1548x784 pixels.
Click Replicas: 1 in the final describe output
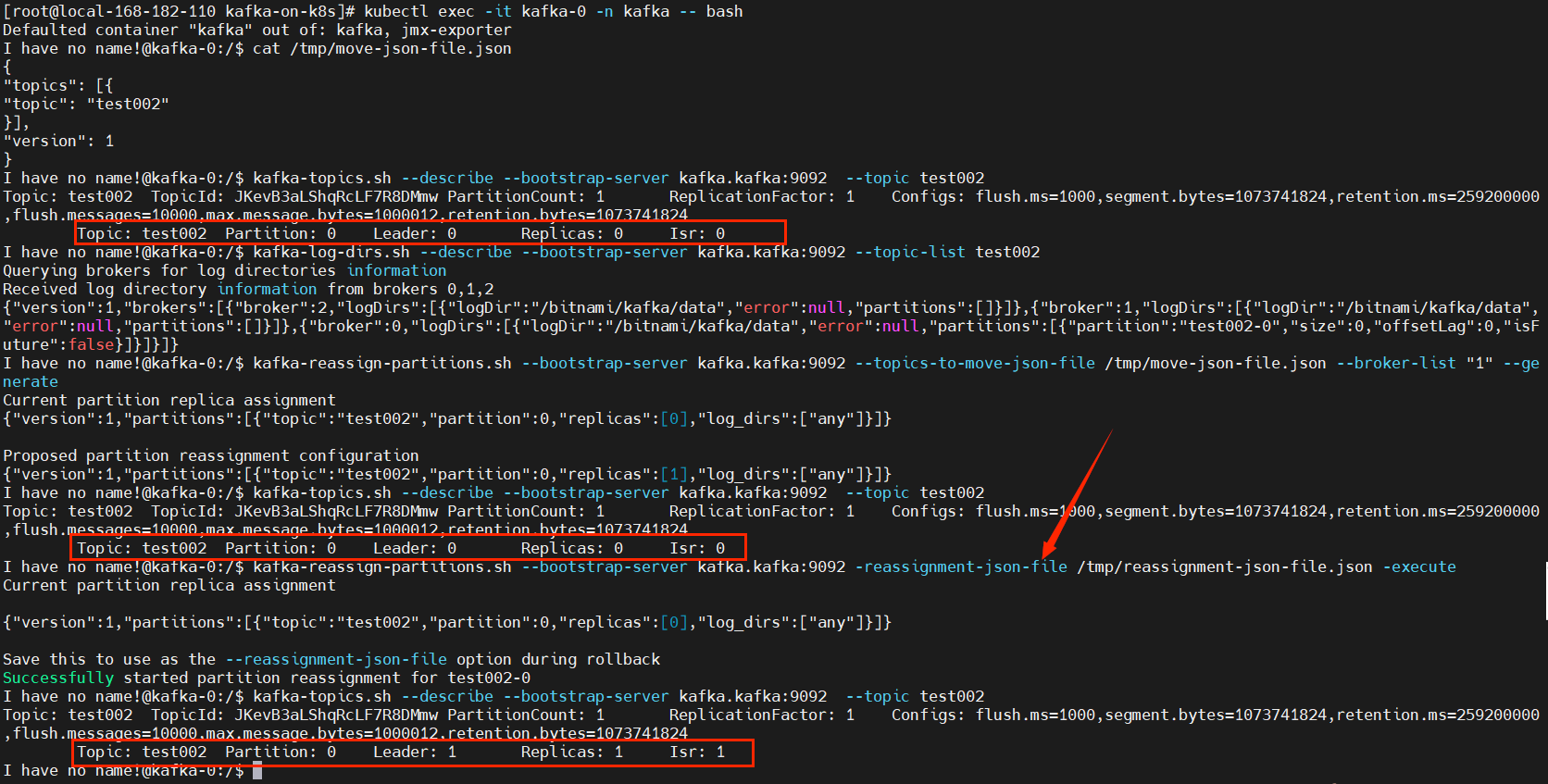pyautogui.click(x=572, y=752)
